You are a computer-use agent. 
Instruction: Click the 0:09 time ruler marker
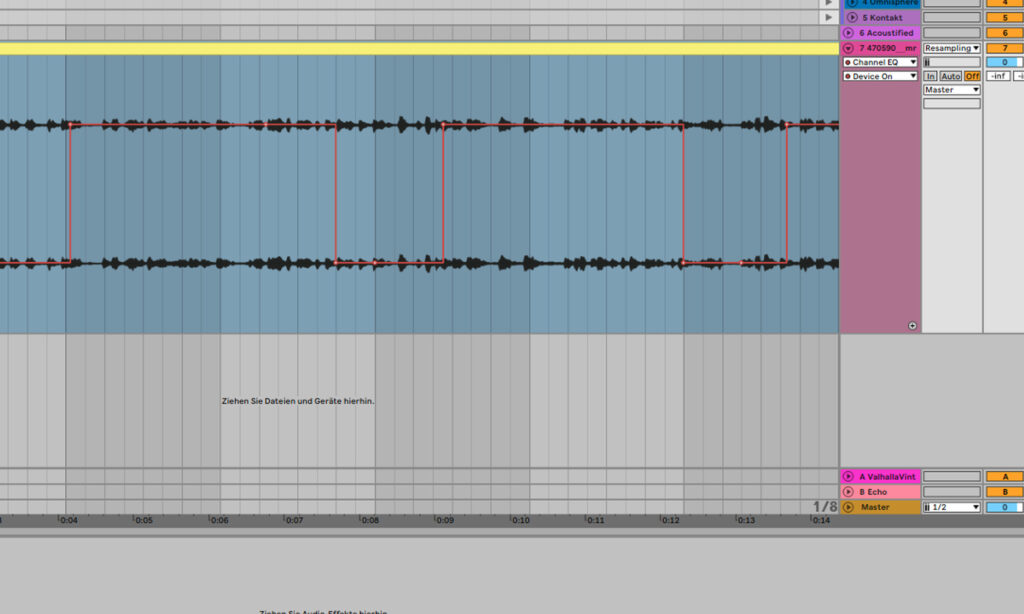445,521
